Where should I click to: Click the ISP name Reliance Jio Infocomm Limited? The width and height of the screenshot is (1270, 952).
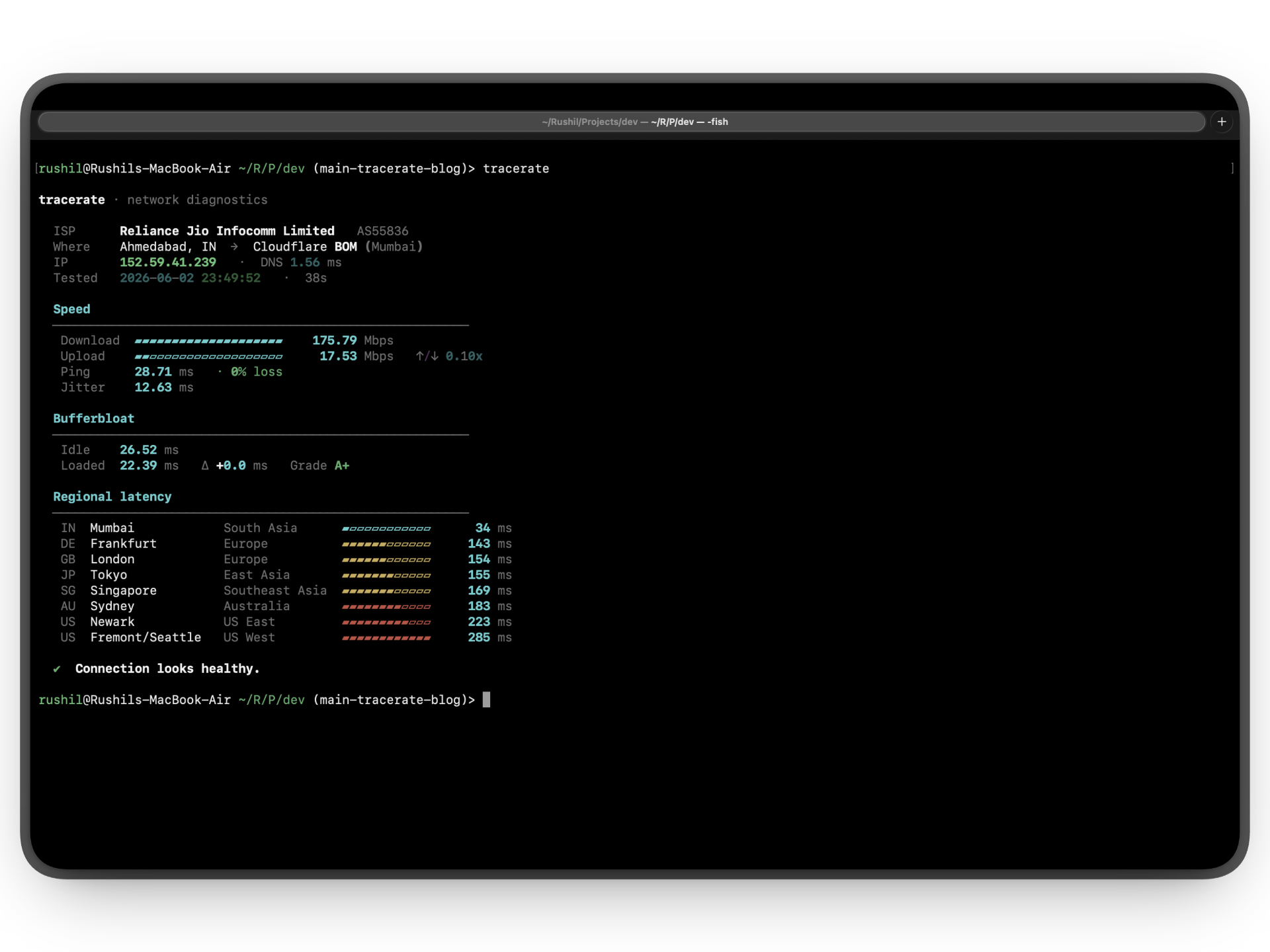click(x=227, y=231)
